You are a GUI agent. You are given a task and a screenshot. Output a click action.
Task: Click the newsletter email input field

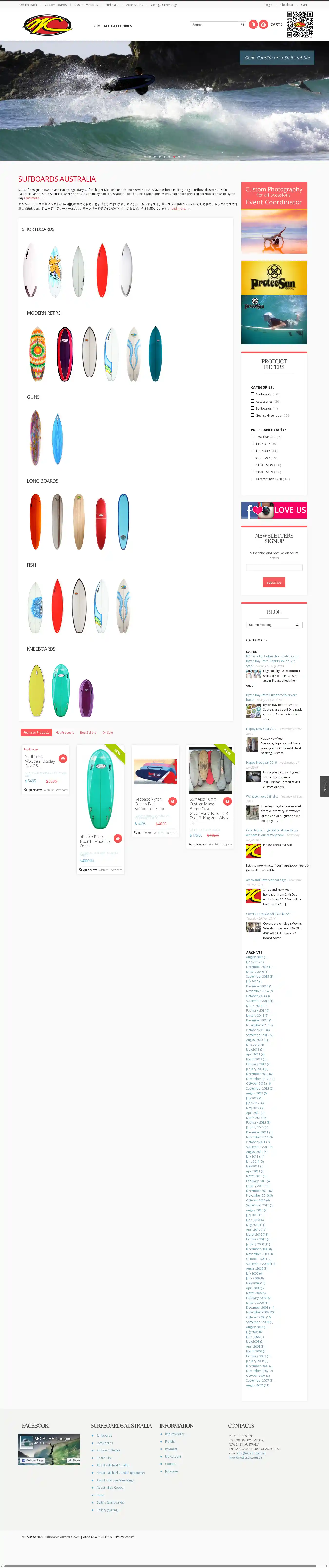(274, 567)
